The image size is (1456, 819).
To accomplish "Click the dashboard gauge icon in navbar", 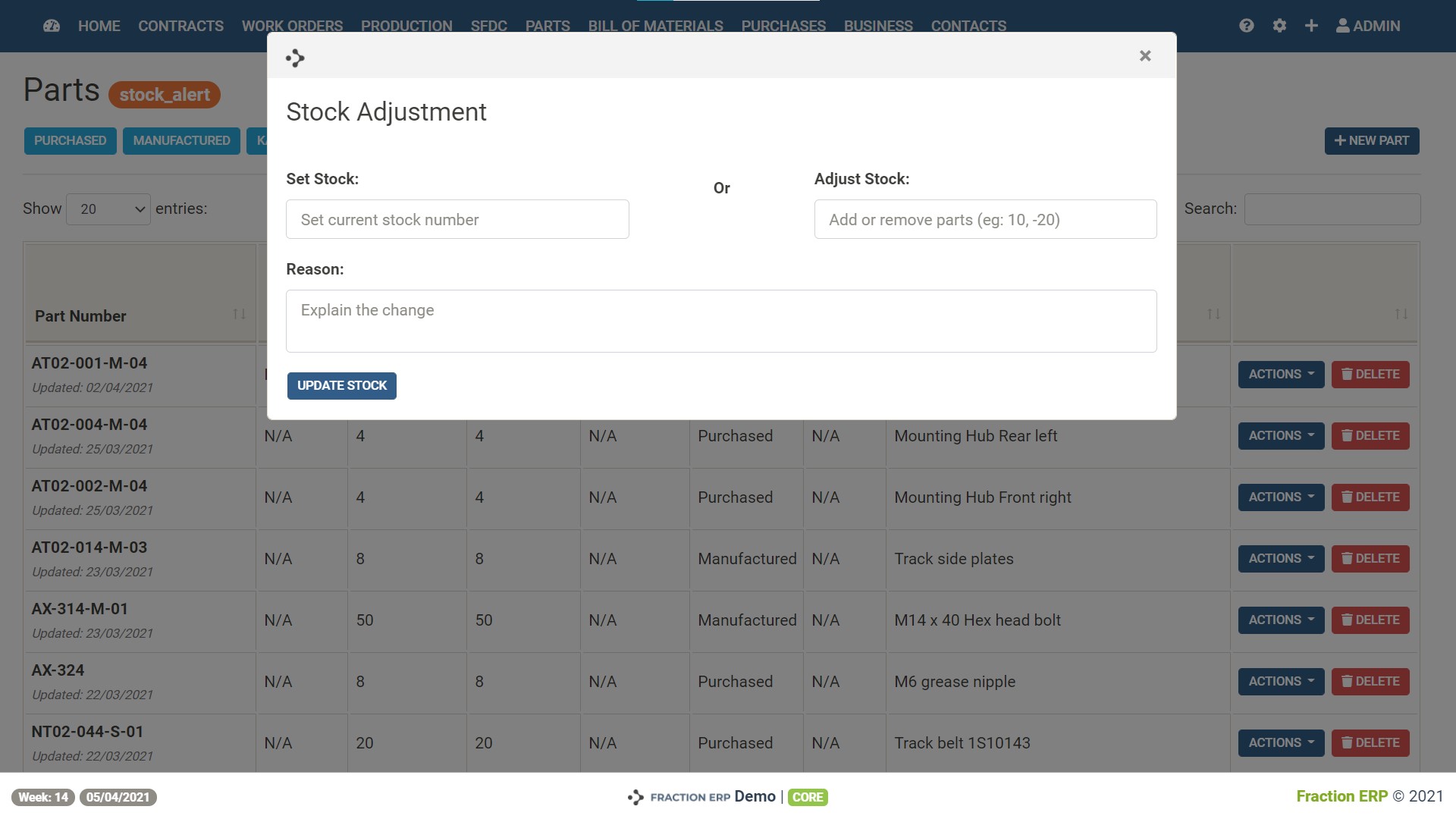I will click(52, 26).
